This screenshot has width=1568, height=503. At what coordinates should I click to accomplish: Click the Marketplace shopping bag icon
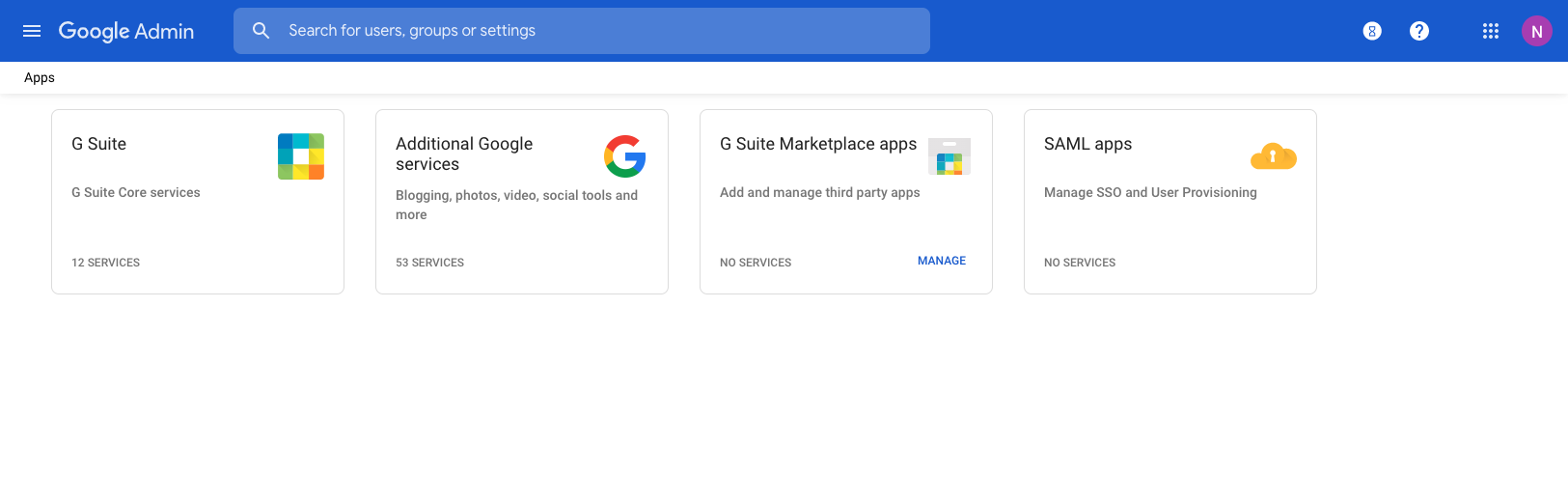949,156
